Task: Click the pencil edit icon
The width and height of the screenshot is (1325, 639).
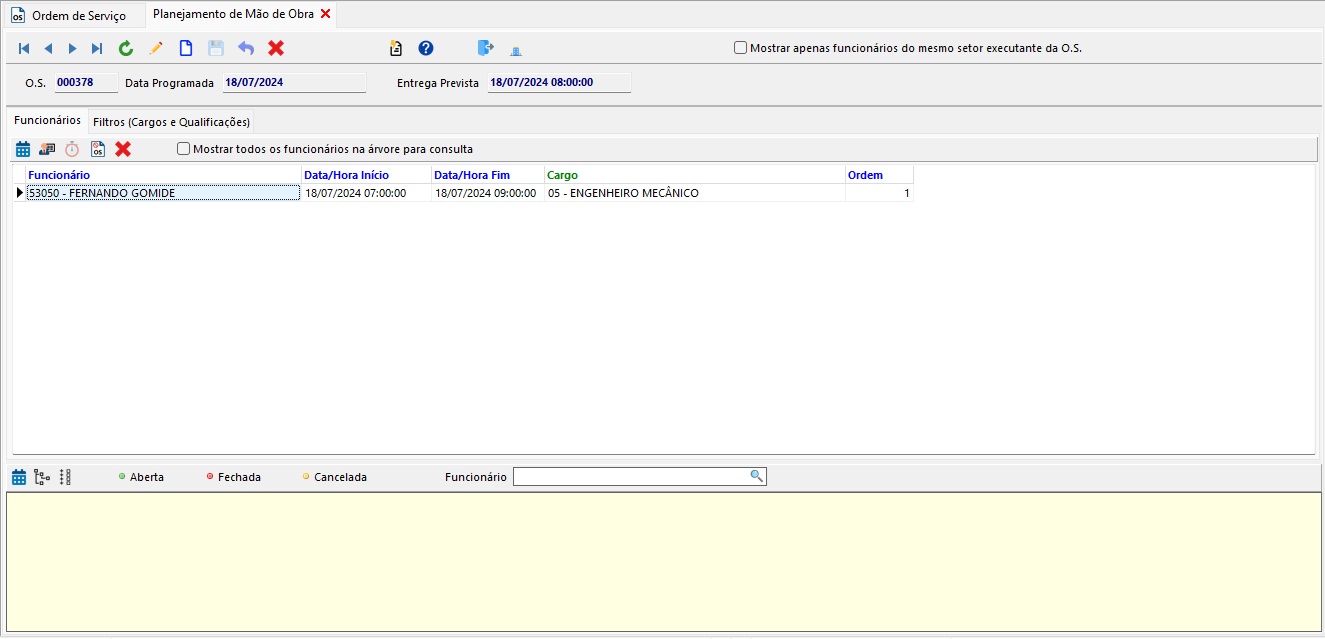Action: 155,48
